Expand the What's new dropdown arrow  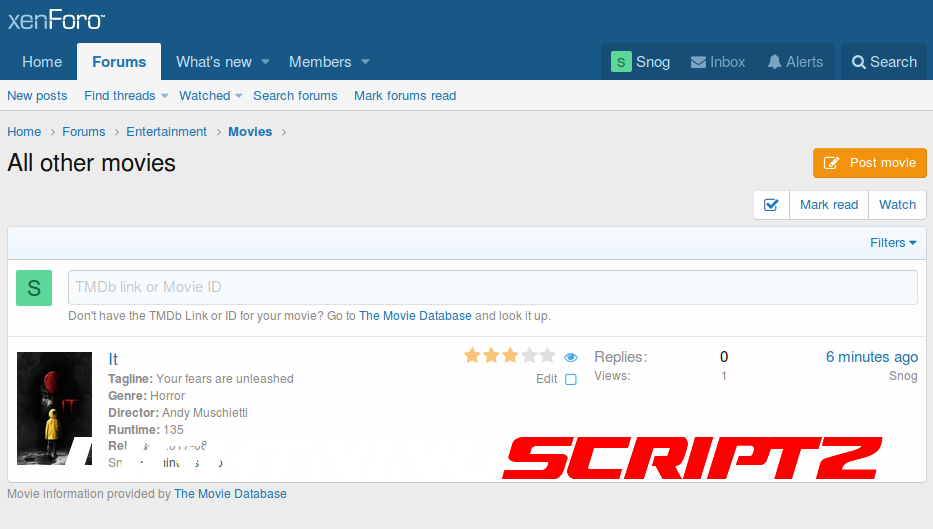[x=265, y=62]
